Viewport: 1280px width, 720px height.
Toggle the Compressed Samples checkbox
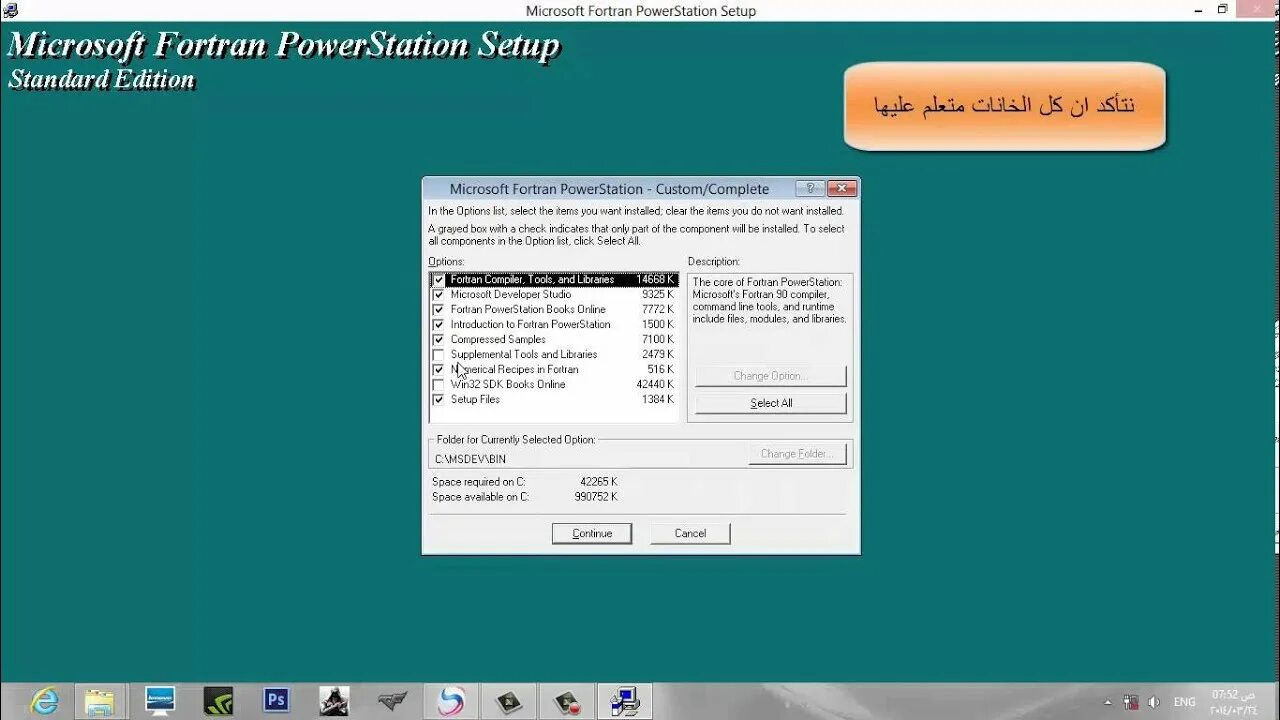coord(438,340)
